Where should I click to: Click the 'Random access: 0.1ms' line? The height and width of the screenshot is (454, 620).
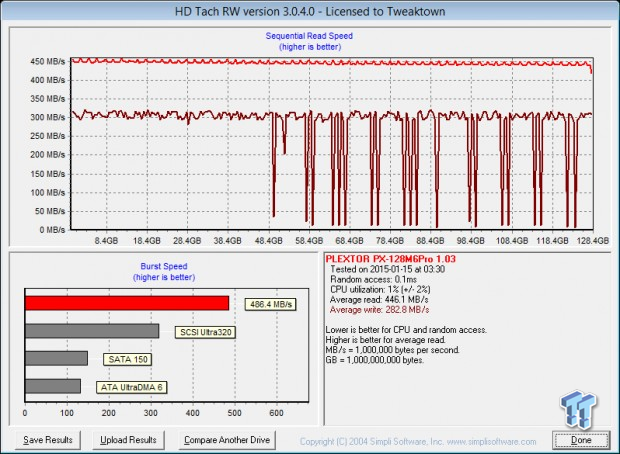tap(373, 280)
